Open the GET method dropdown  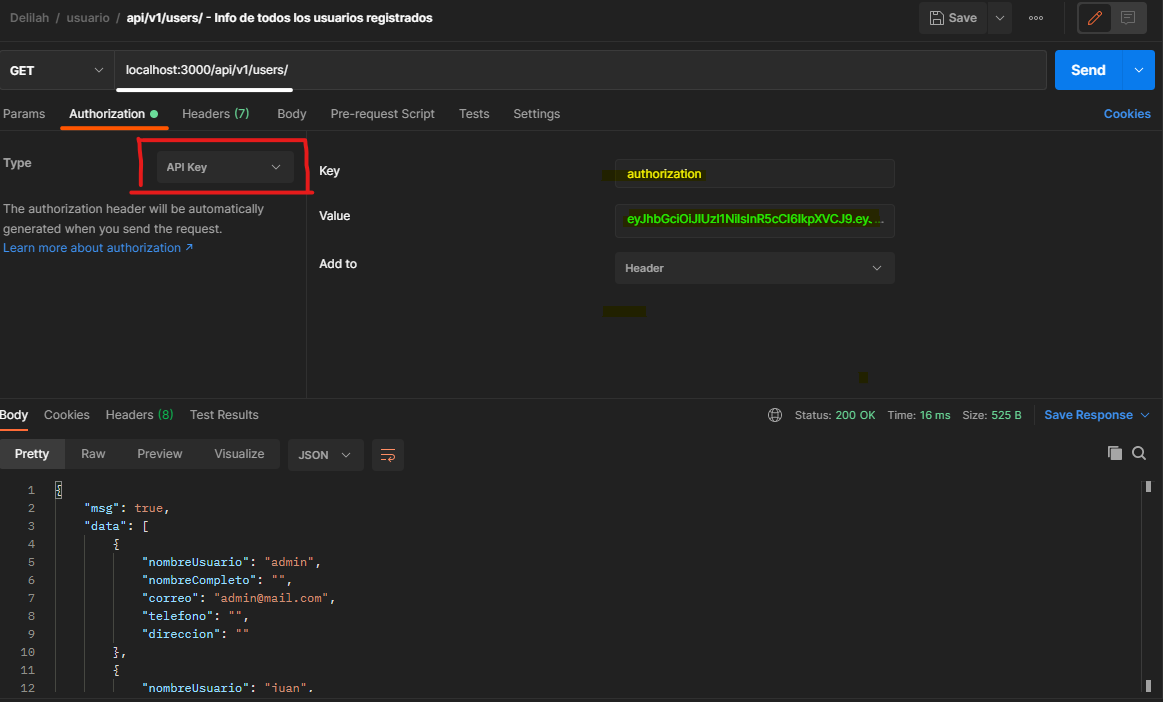coord(56,70)
